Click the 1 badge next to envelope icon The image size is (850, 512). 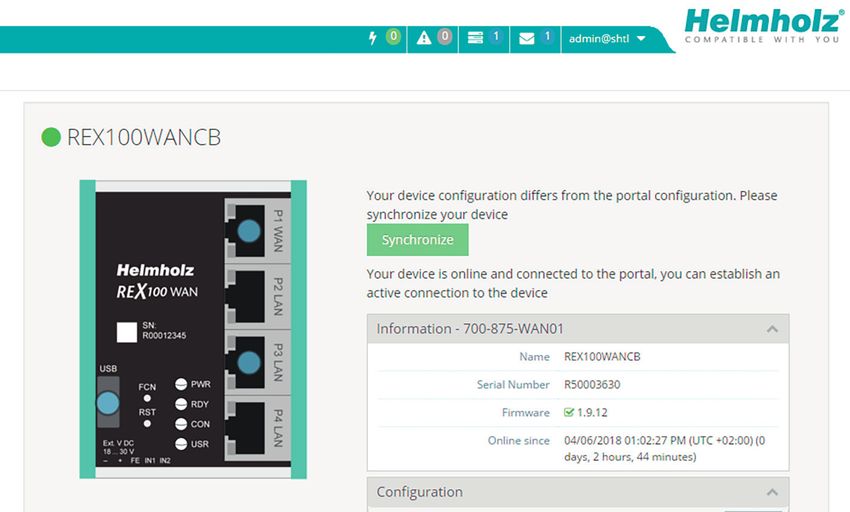(547, 36)
